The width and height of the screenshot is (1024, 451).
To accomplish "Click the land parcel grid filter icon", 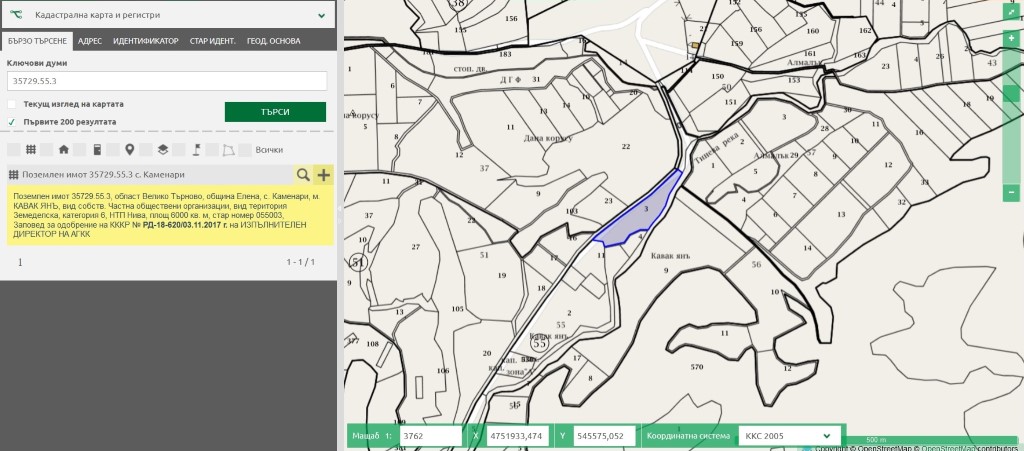I will pos(31,150).
